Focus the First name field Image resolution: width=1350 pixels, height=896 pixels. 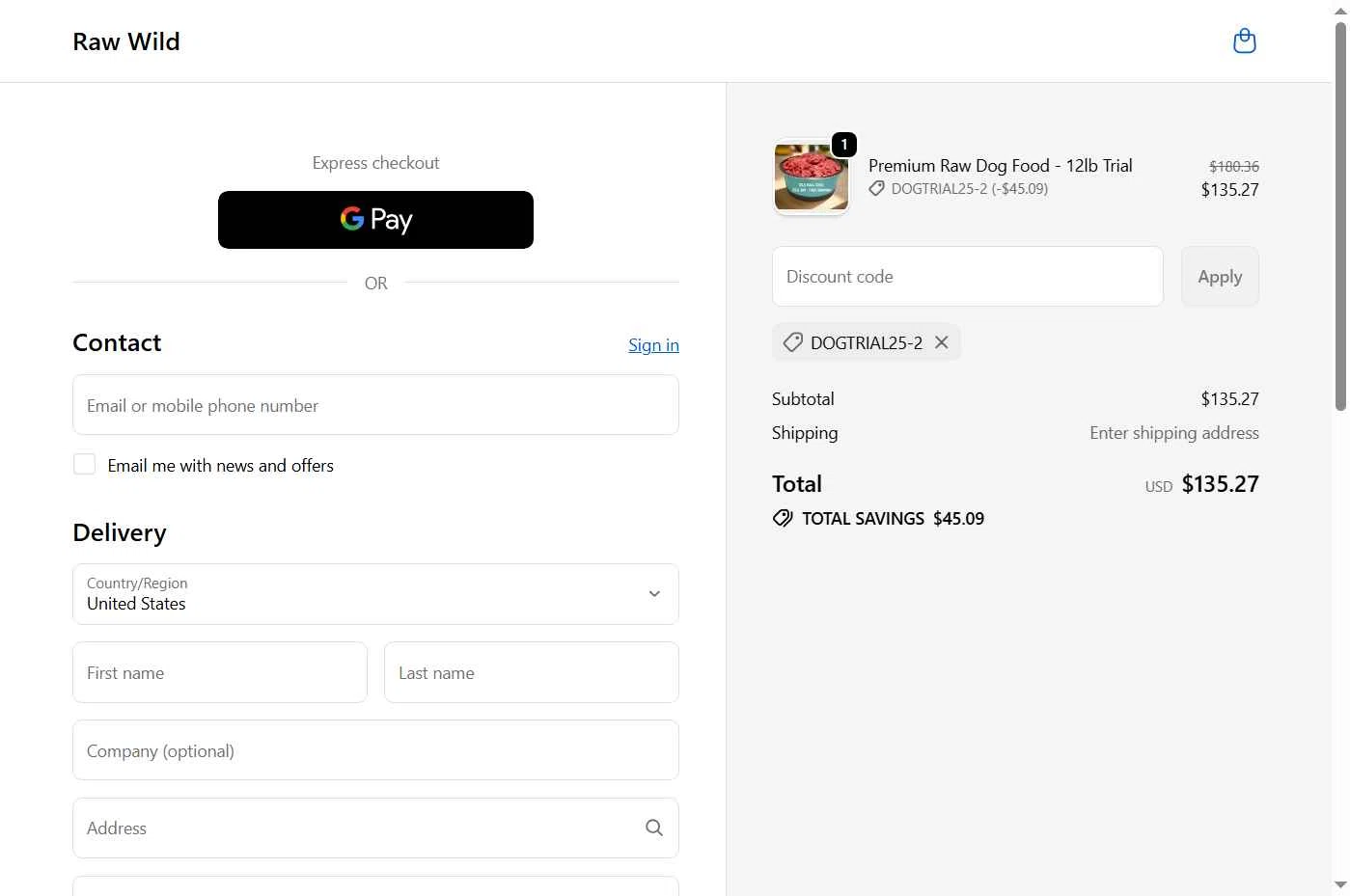[x=220, y=672]
